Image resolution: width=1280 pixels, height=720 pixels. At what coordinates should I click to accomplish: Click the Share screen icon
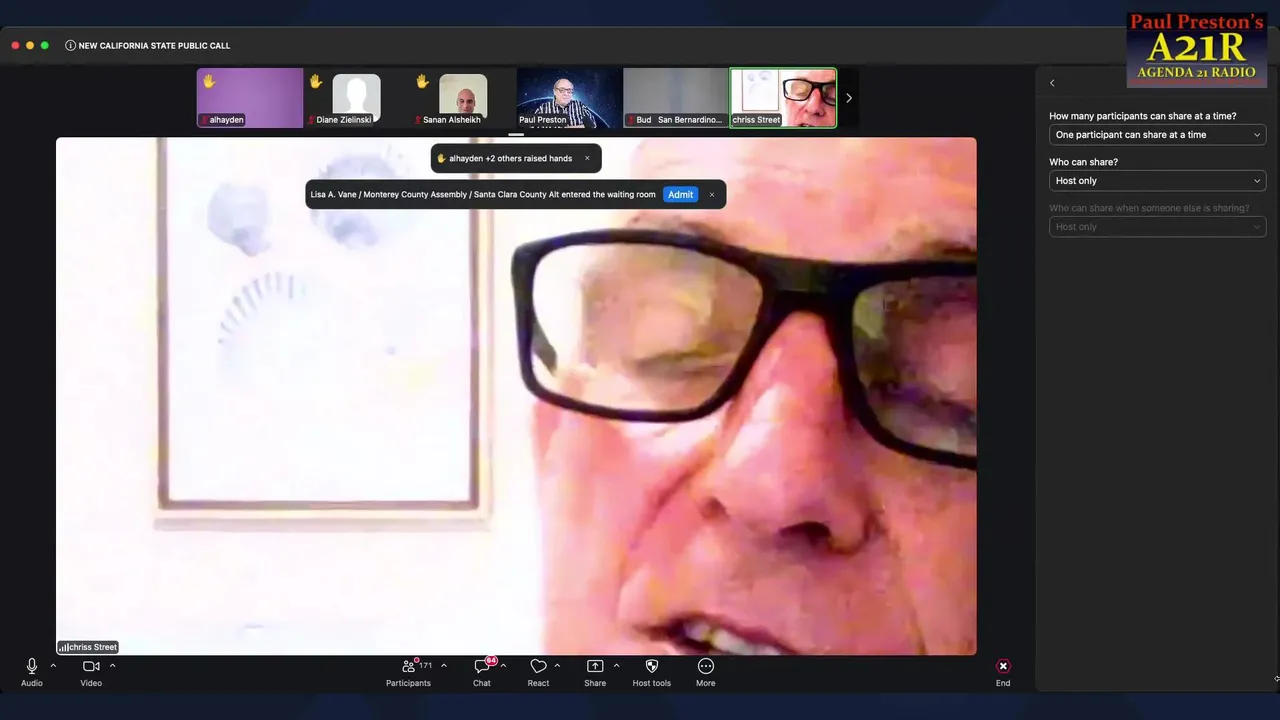(595, 666)
